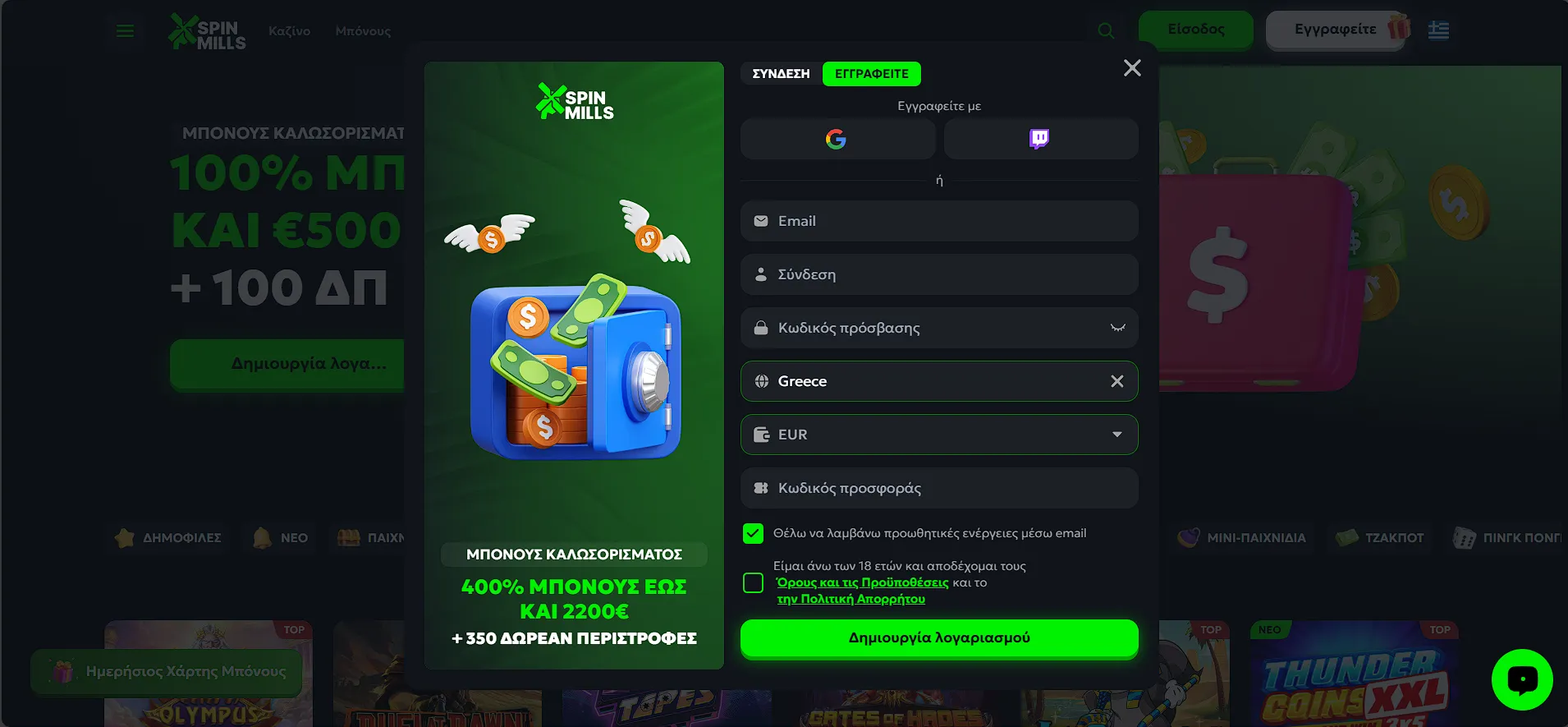Click the Δημιουργία λογαριασμού button
Viewport: 1568px width, 727px height.
point(939,638)
